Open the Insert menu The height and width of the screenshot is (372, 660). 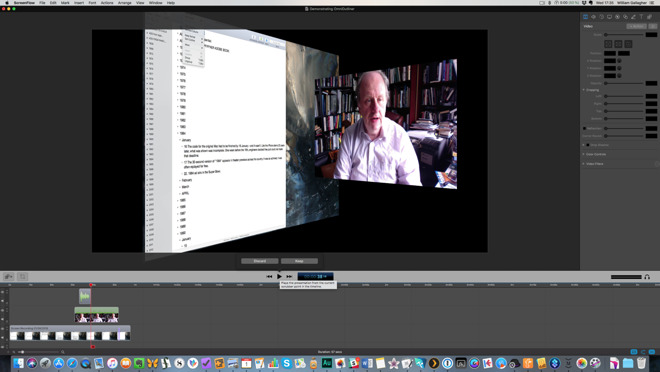click(x=79, y=3)
